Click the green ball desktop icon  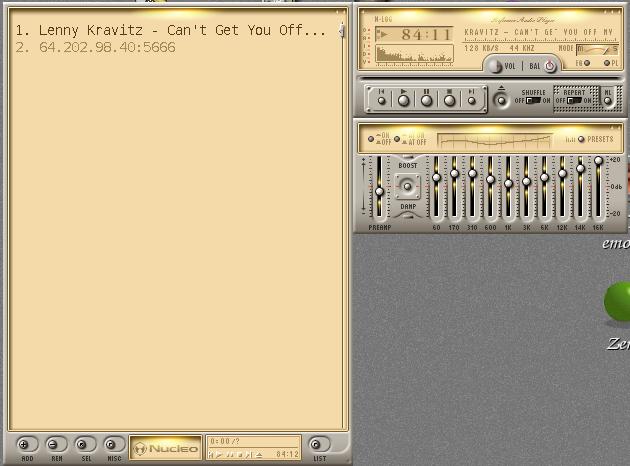click(618, 302)
